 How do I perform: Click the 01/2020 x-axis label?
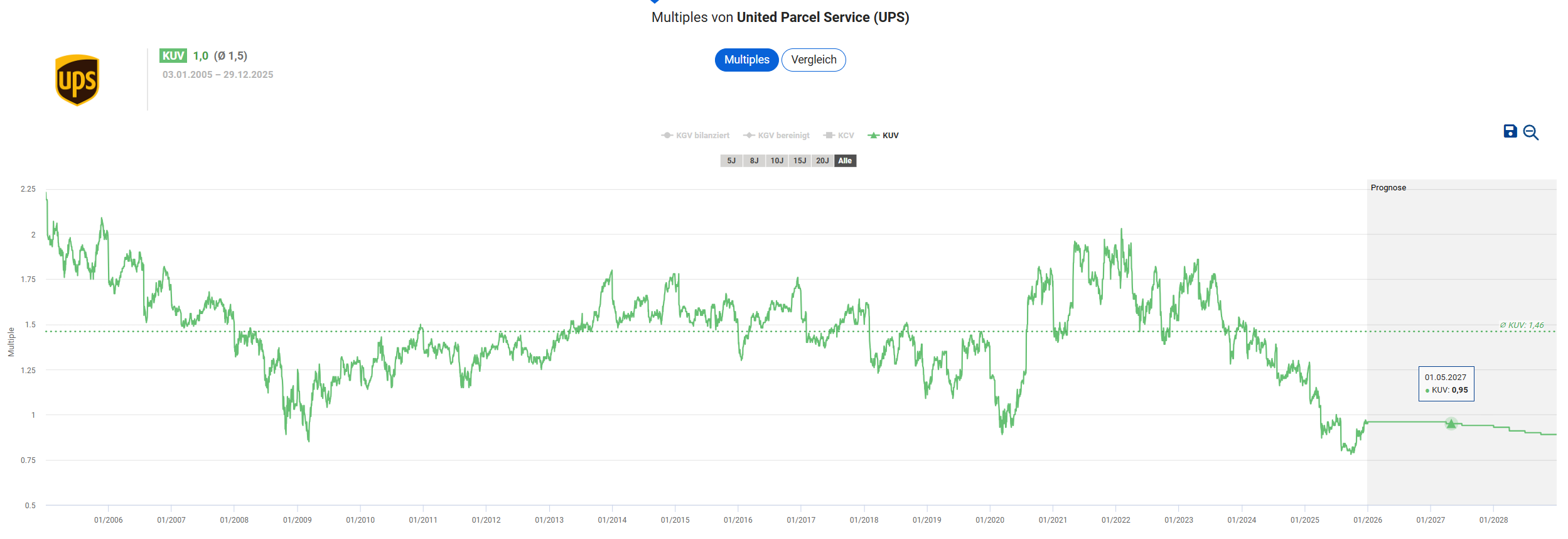click(x=990, y=520)
